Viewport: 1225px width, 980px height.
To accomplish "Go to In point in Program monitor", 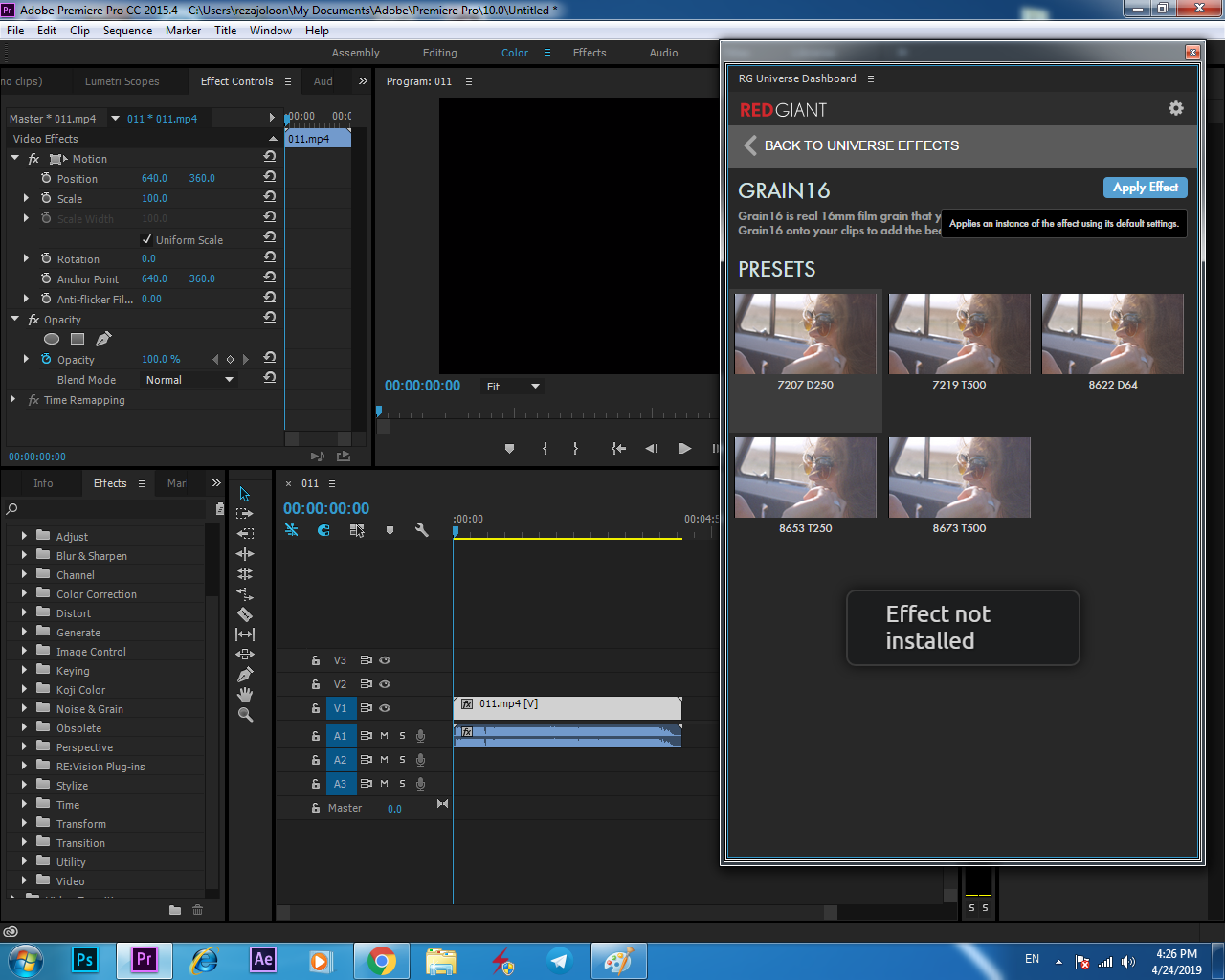I will (618, 448).
